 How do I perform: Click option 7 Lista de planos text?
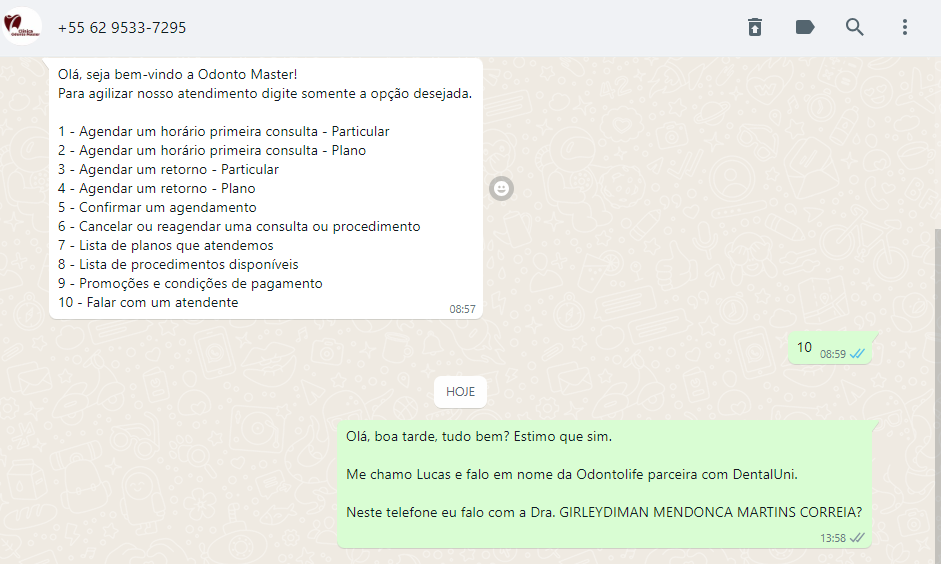click(166, 245)
